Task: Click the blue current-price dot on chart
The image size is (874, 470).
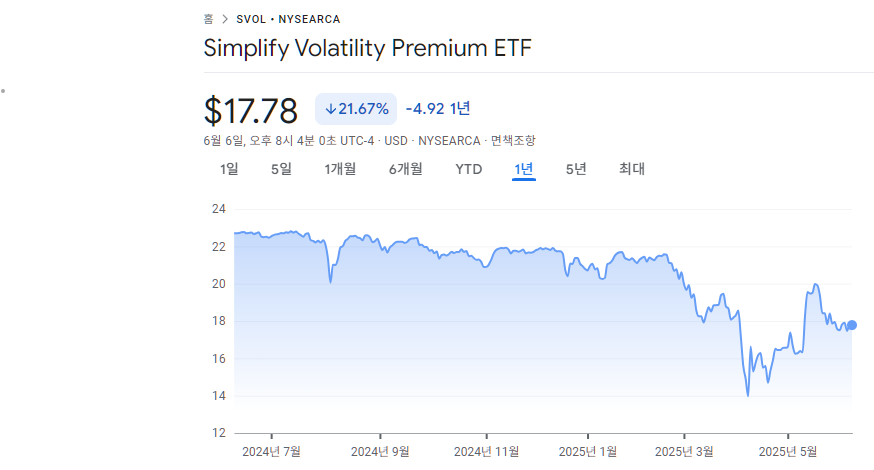Action: pyautogui.click(x=852, y=325)
